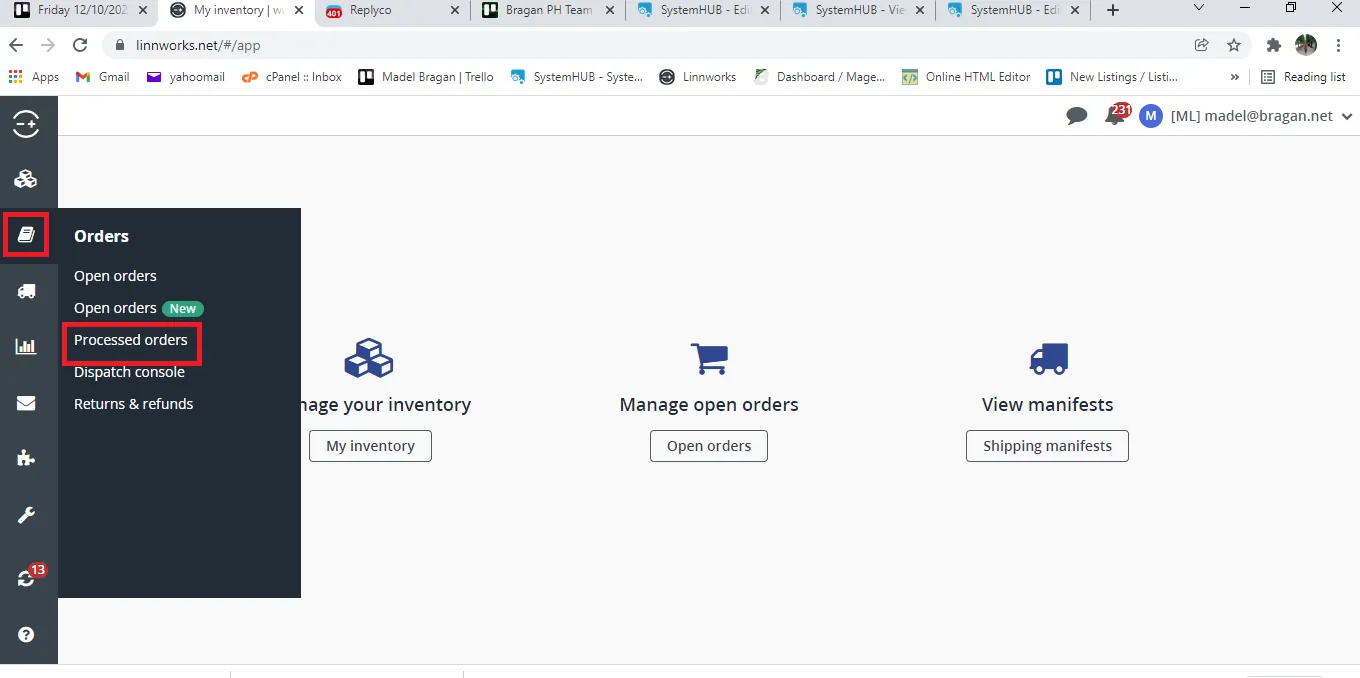Close the My inventory browser tab
Viewport: 1360px width, 678px height.
coord(299,10)
